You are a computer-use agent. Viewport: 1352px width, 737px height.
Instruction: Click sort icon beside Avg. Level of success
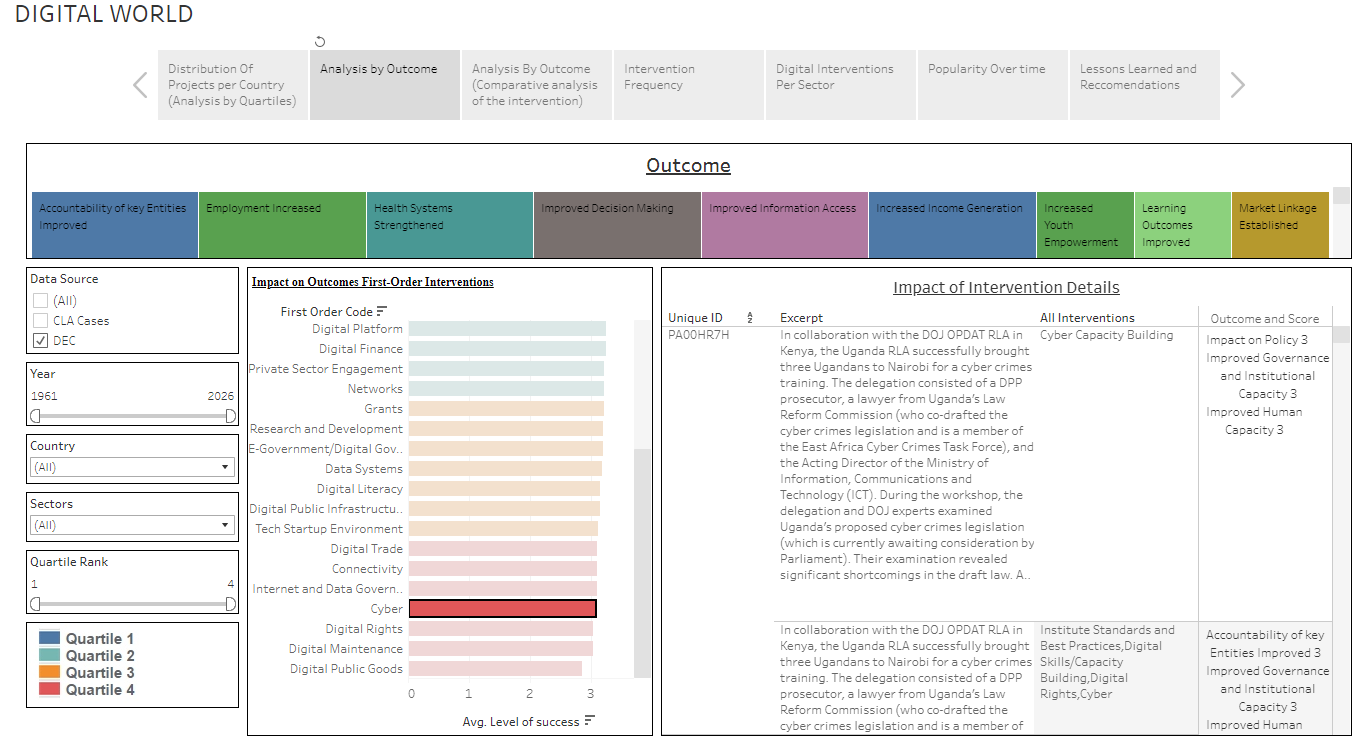(590, 721)
